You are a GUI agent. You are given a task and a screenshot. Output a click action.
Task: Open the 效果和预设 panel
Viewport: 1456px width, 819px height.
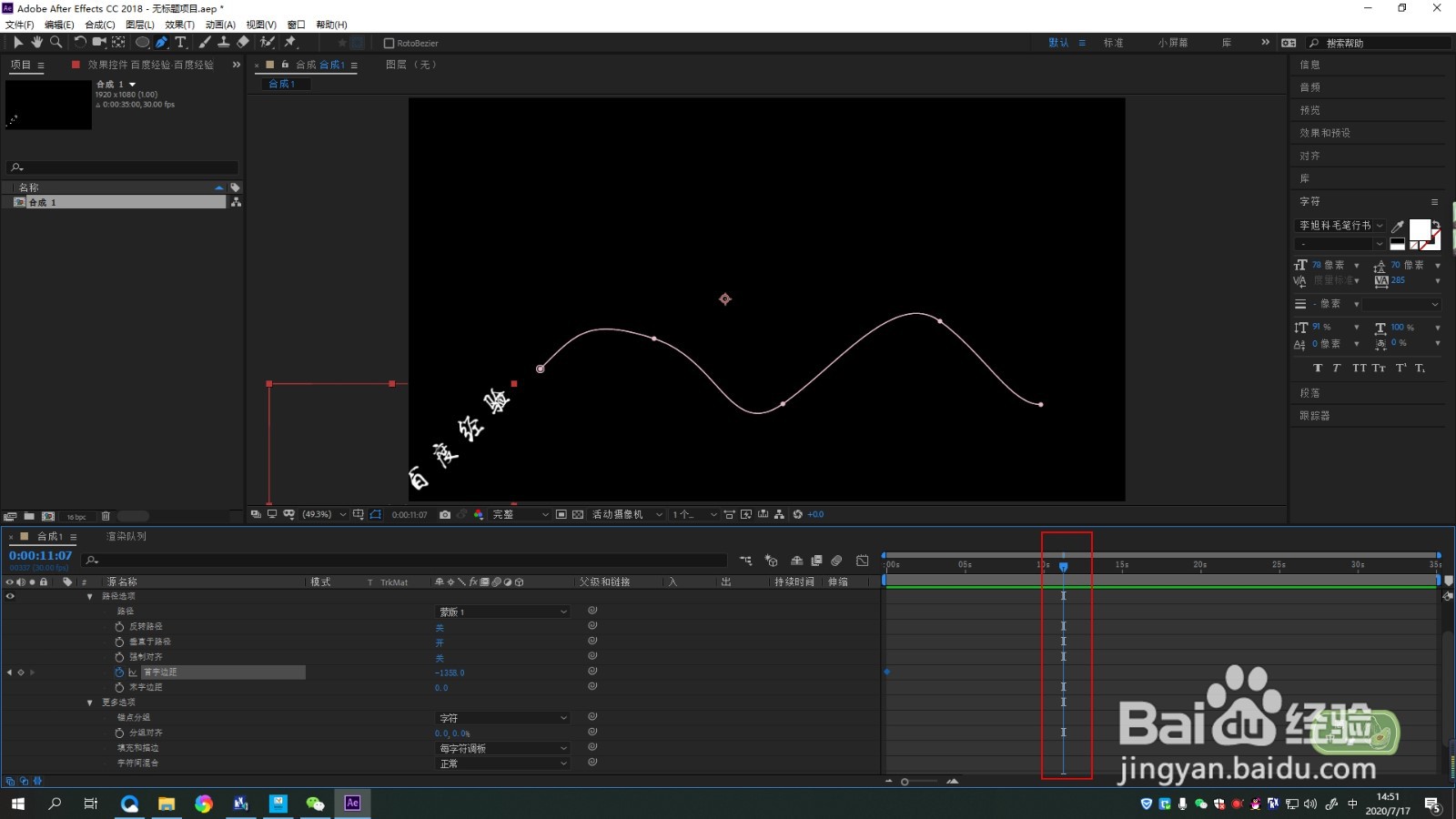tap(1325, 133)
